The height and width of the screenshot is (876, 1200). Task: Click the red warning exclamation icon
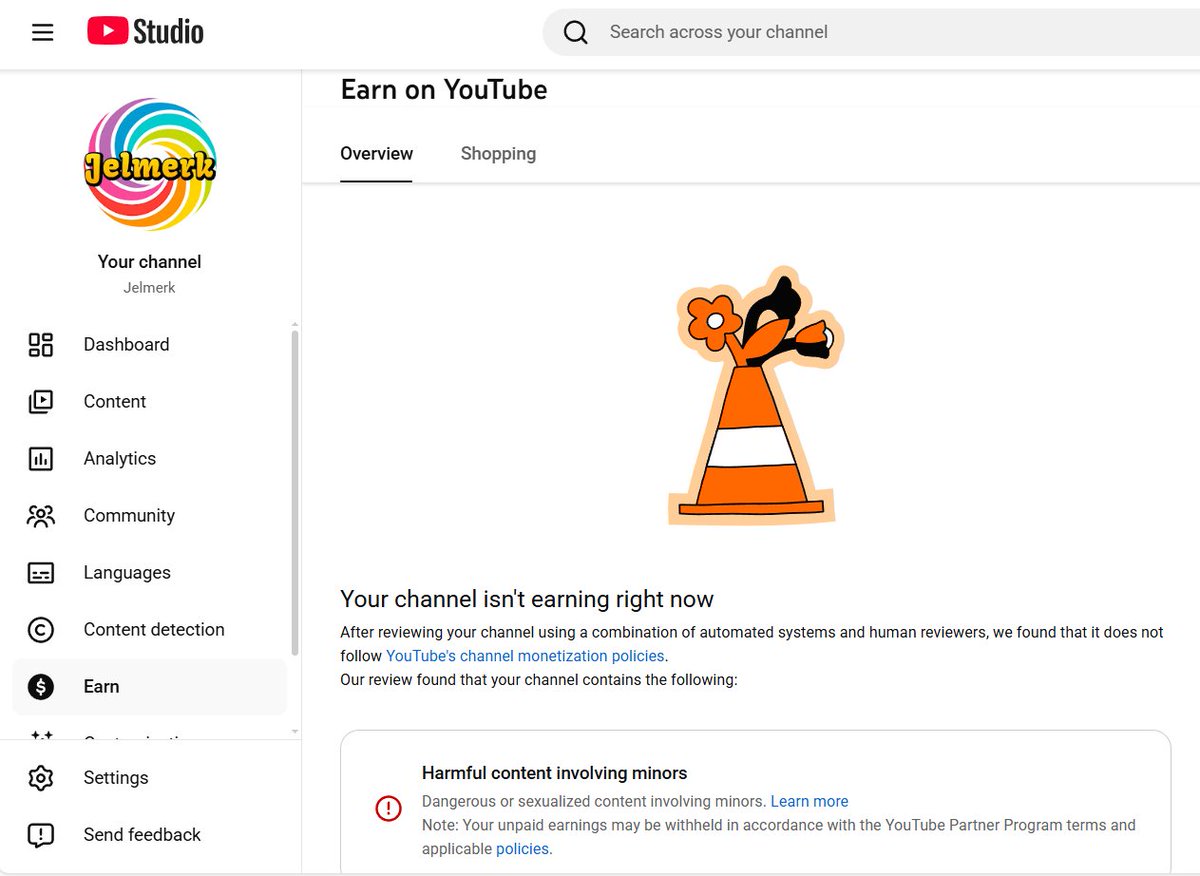pos(388,808)
